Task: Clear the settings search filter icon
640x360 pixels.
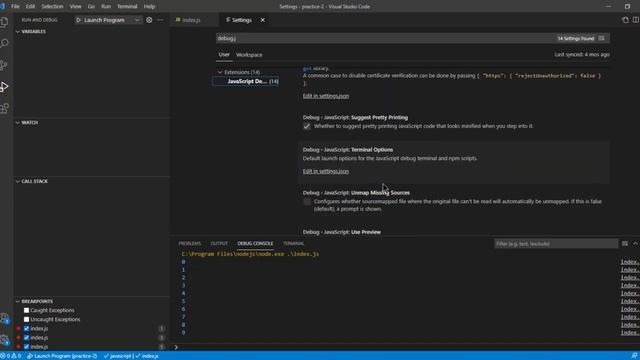Action: click(x=602, y=38)
